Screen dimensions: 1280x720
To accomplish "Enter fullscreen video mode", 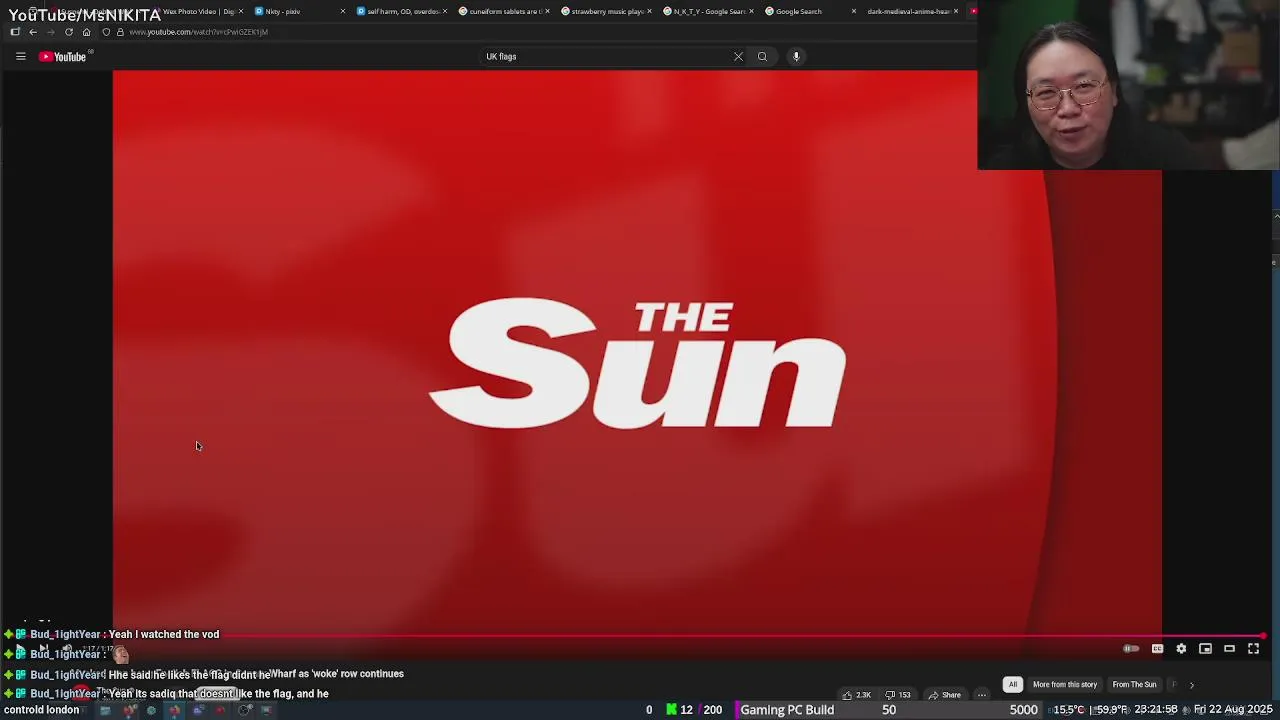I will 1253,649.
